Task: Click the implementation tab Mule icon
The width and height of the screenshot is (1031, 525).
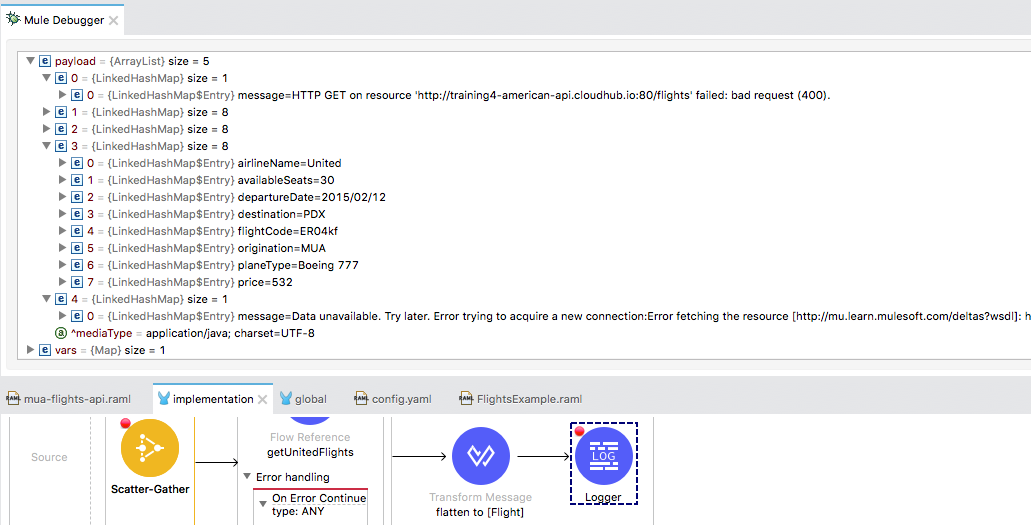Action: [x=164, y=399]
